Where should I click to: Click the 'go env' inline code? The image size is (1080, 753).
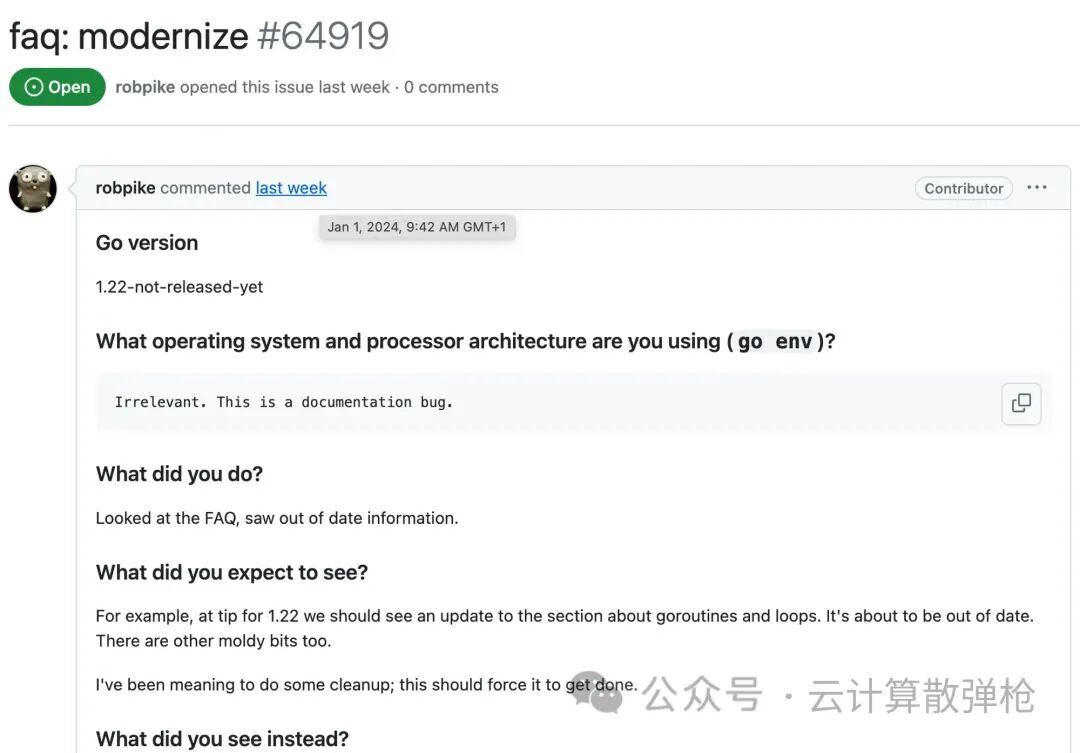775,341
